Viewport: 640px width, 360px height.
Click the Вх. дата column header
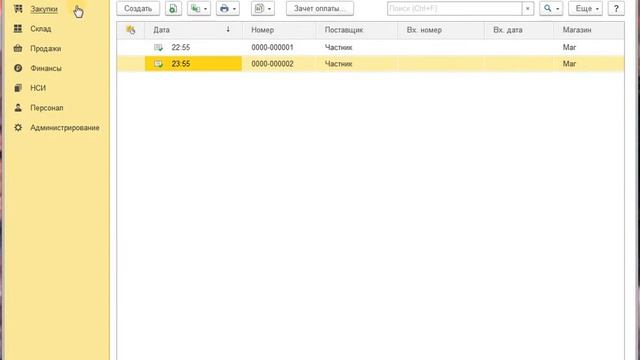pos(519,30)
